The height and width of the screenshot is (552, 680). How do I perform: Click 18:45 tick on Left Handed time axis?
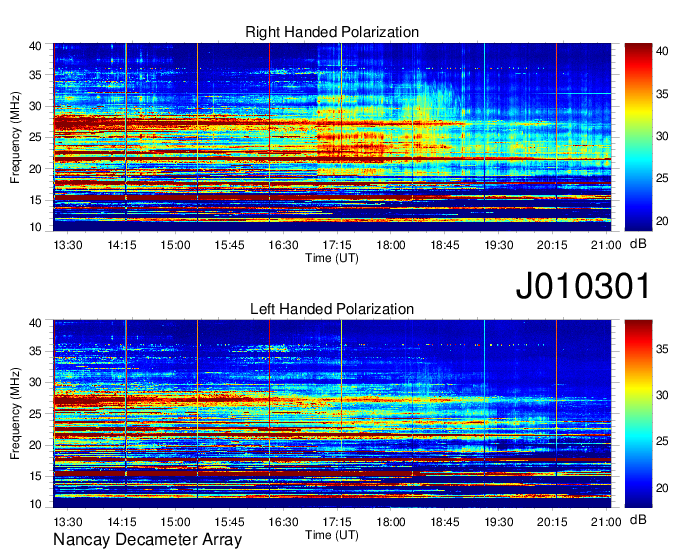445,522
